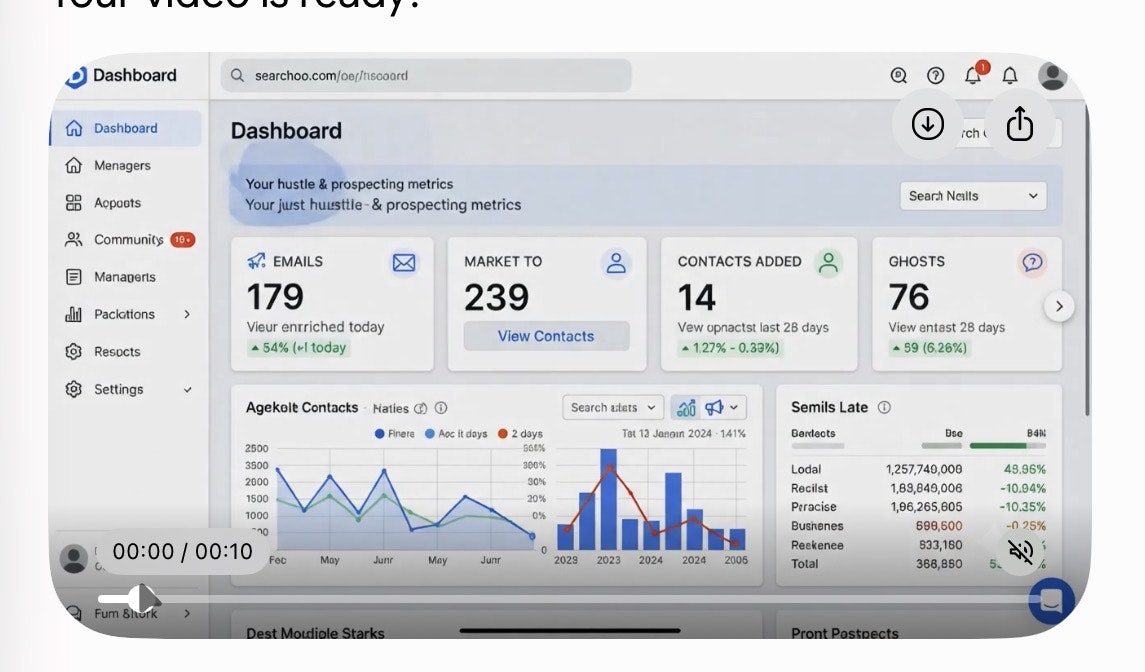This screenshot has width=1145, height=672.
Task: Click the Market To person icon
Action: pyautogui.click(x=616, y=263)
